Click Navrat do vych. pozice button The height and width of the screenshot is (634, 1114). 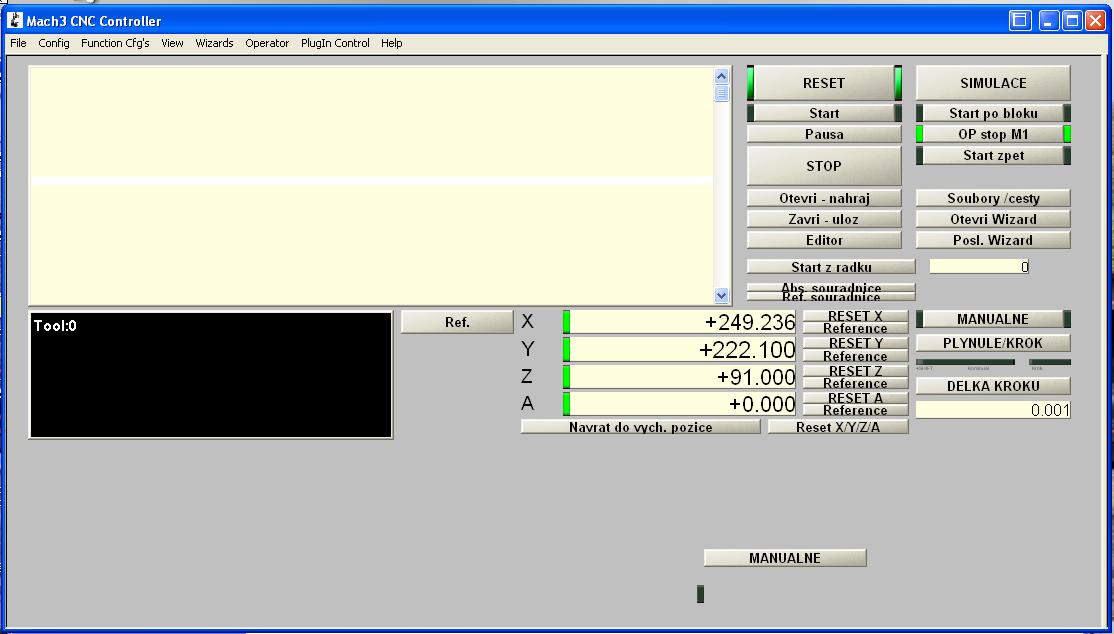[640, 427]
